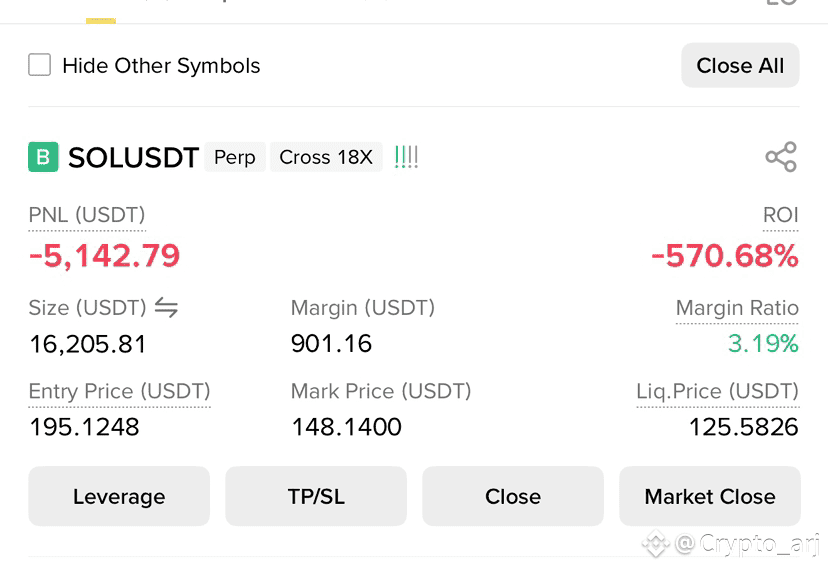Screen dimensions: 828x569
Task: Select the SOLUSDT symbol name
Action: point(134,157)
